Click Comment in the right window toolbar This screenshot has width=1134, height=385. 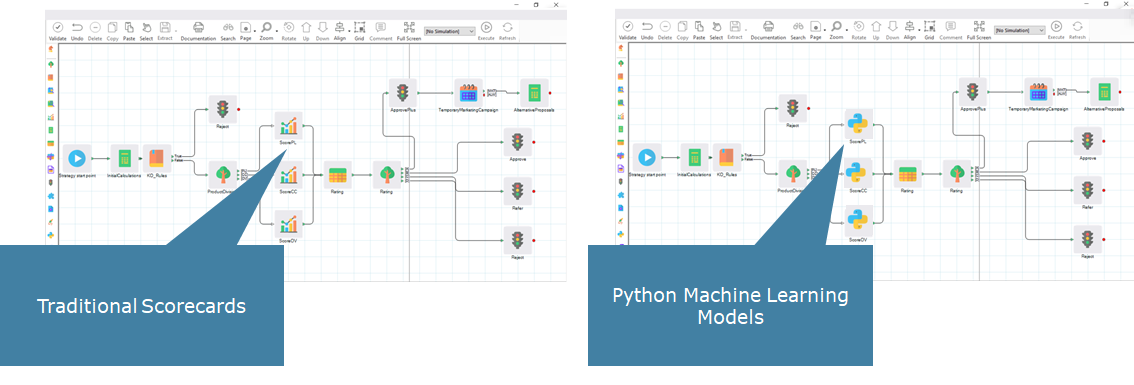tap(950, 30)
